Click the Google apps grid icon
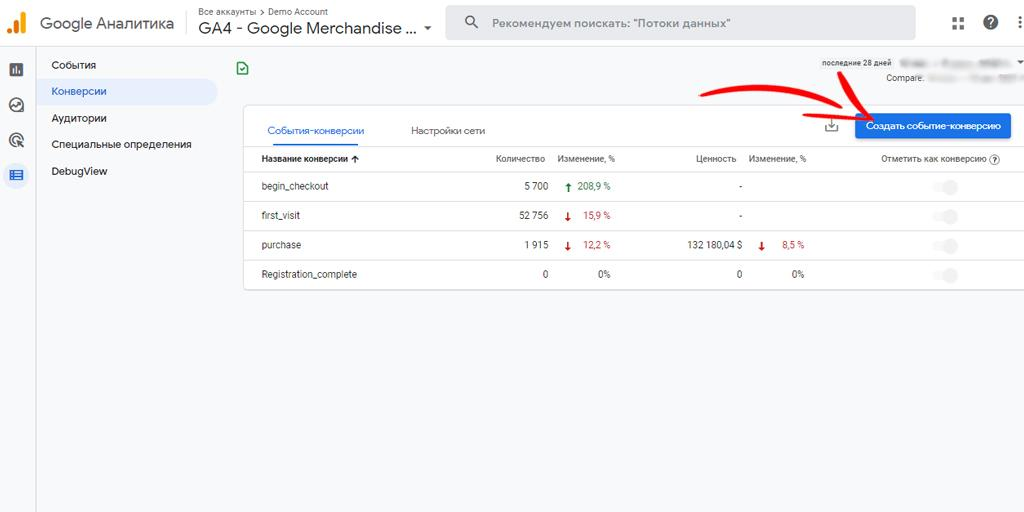The height and width of the screenshot is (512, 1024). [958, 23]
